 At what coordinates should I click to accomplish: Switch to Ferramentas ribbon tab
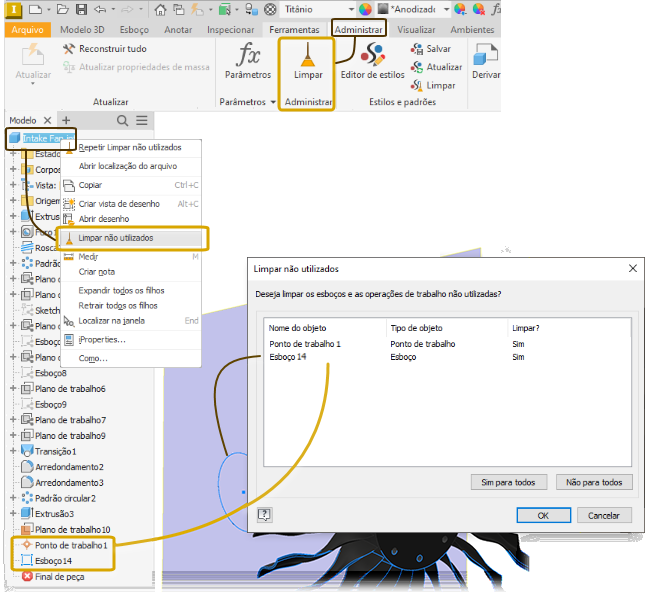(x=294, y=30)
